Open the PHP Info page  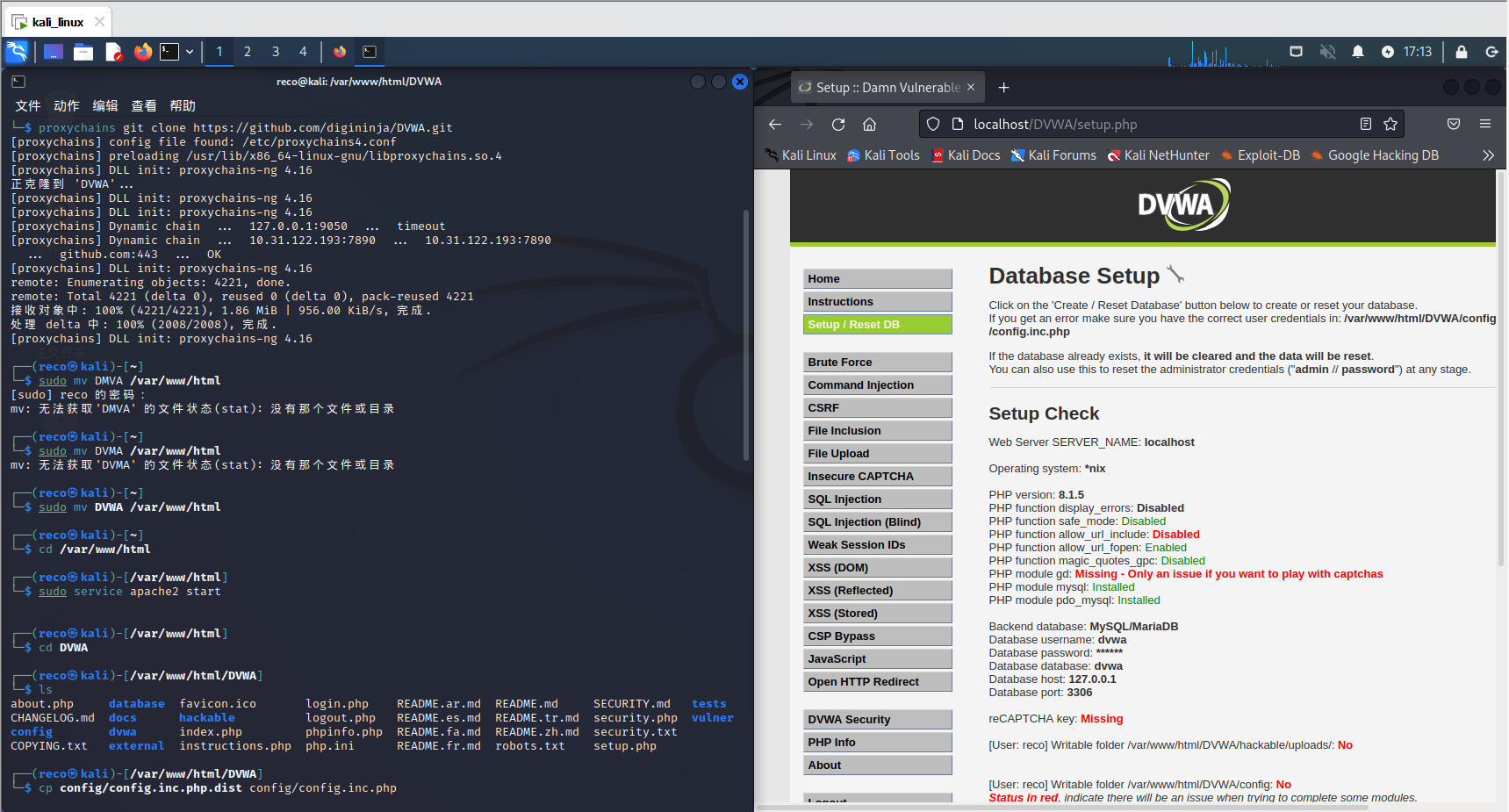click(878, 742)
